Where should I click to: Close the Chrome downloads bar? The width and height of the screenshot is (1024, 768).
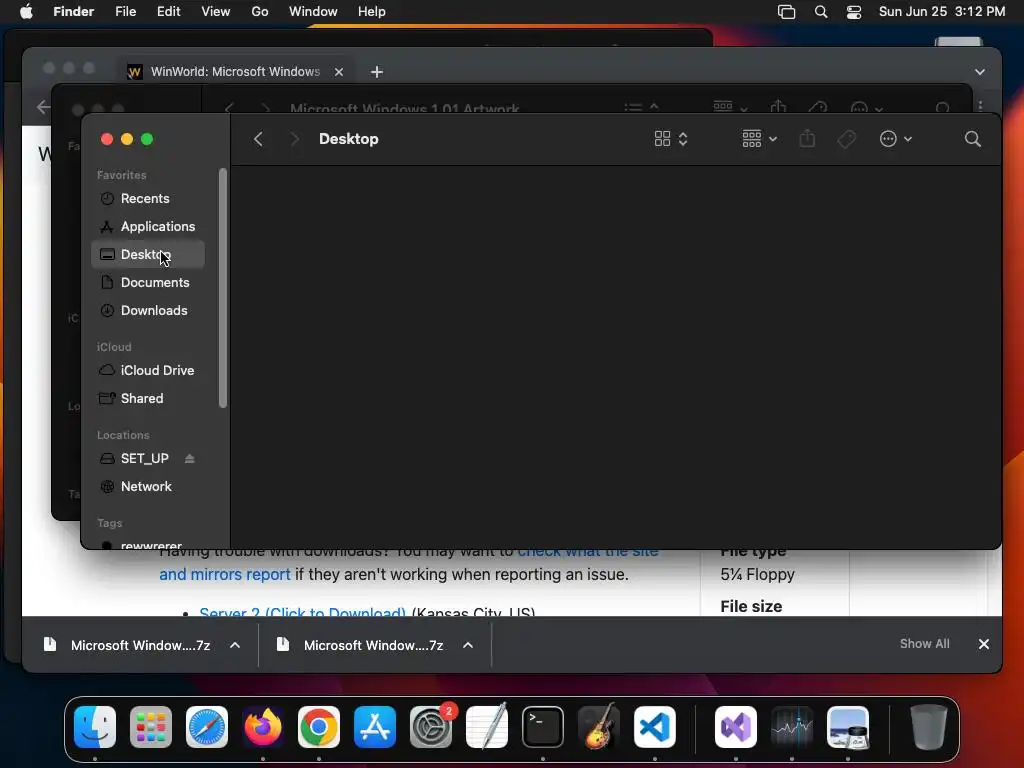click(984, 644)
